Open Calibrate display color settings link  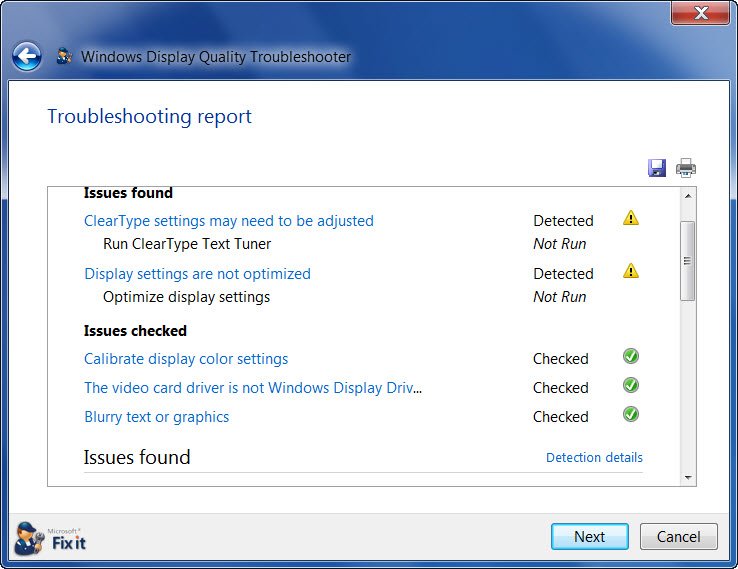point(186,359)
